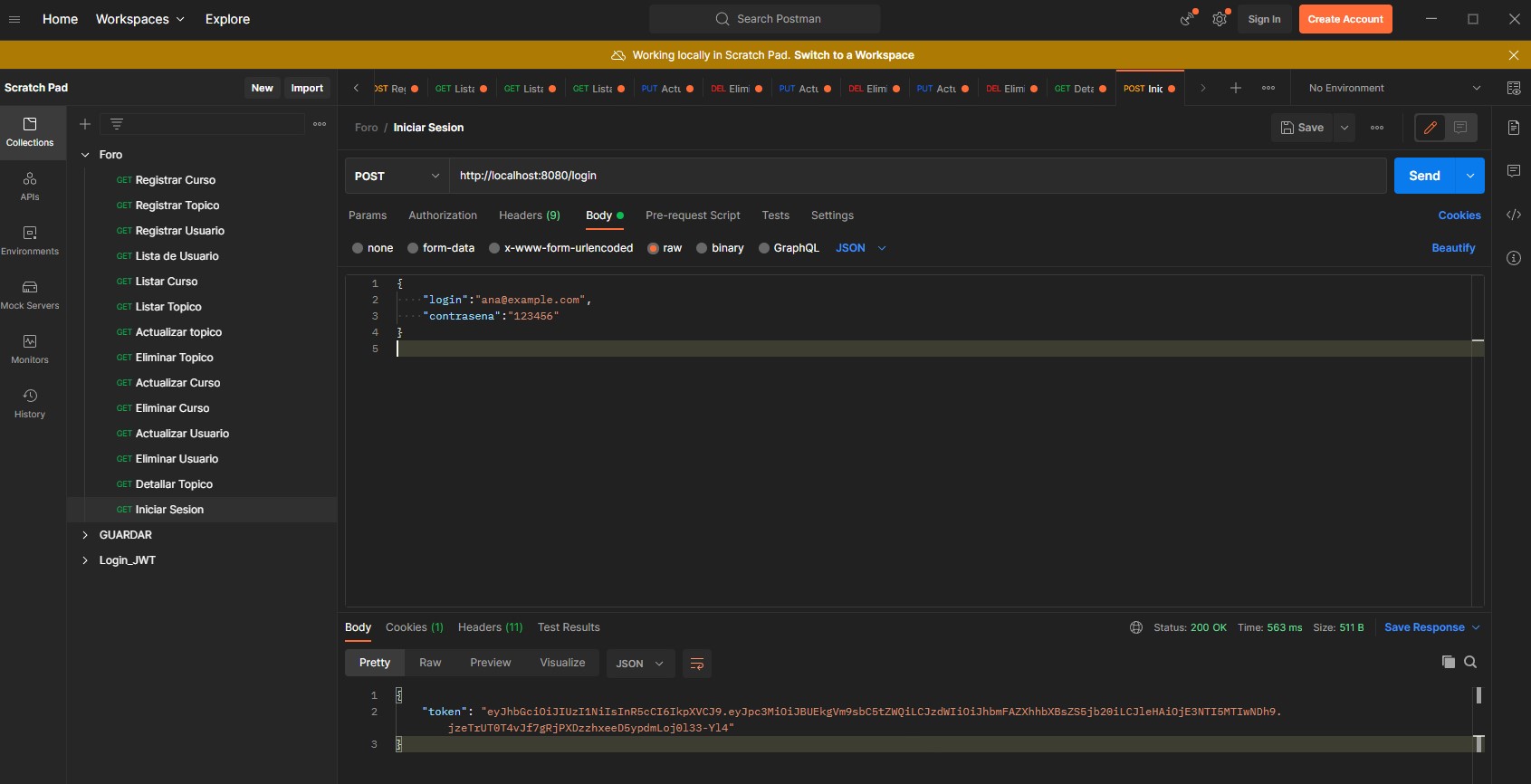This screenshot has width=1531, height=784.
Task: Click the request URL field
Action: [x=918, y=176]
